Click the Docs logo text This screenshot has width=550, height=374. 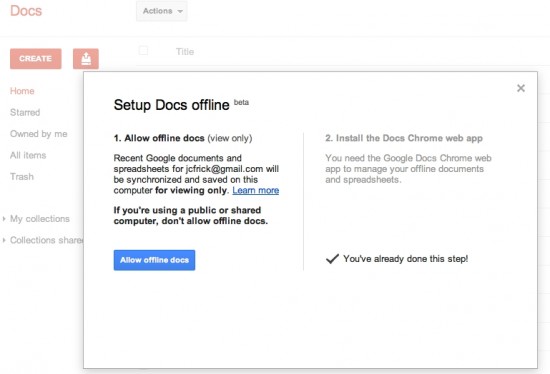(26, 11)
